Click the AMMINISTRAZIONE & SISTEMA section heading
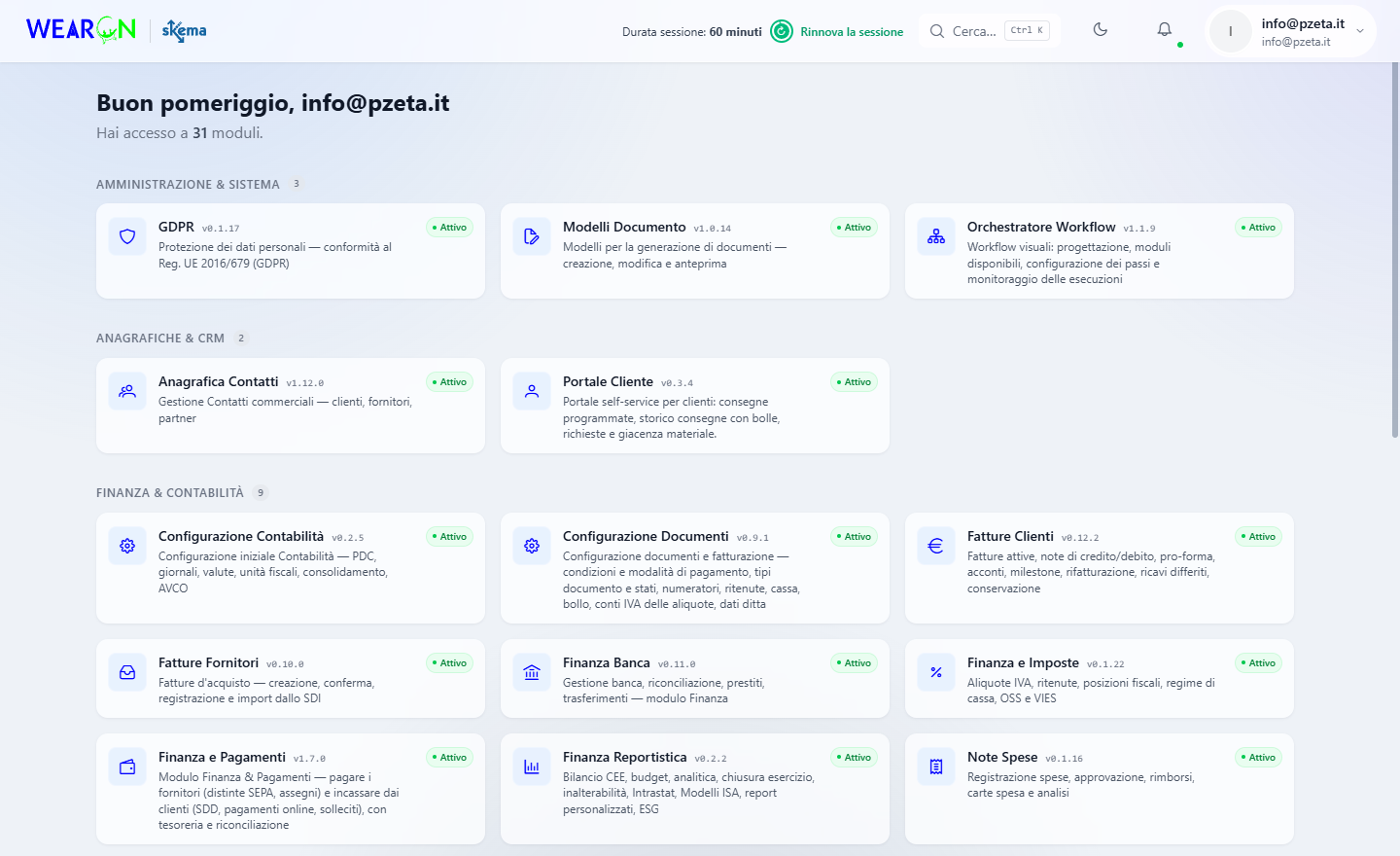The image size is (1400, 856). pyautogui.click(x=188, y=185)
